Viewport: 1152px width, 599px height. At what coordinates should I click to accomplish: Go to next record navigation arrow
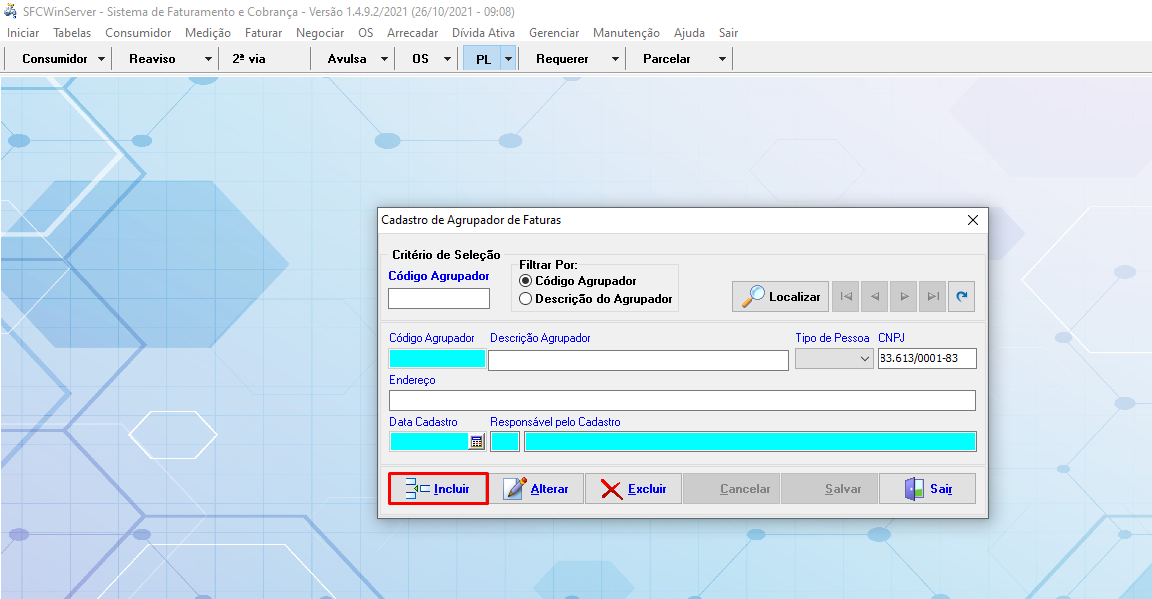point(904,296)
